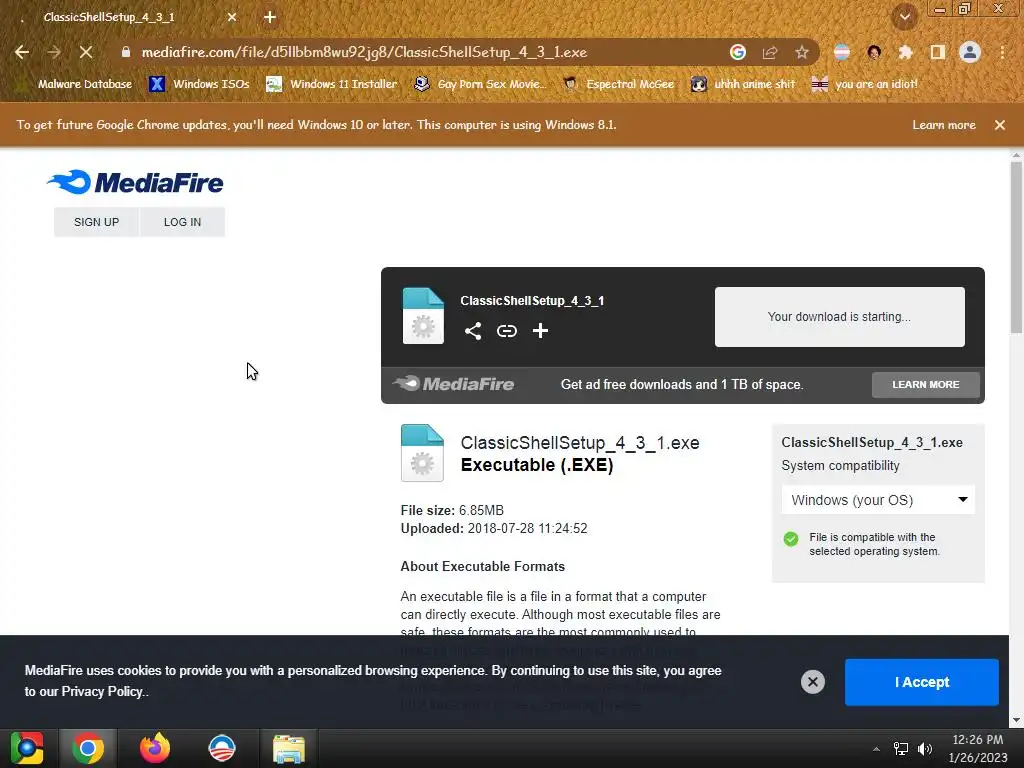Dismiss the cookie notice with X
This screenshot has height=768, width=1024.
pyautogui.click(x=812, y=682)
